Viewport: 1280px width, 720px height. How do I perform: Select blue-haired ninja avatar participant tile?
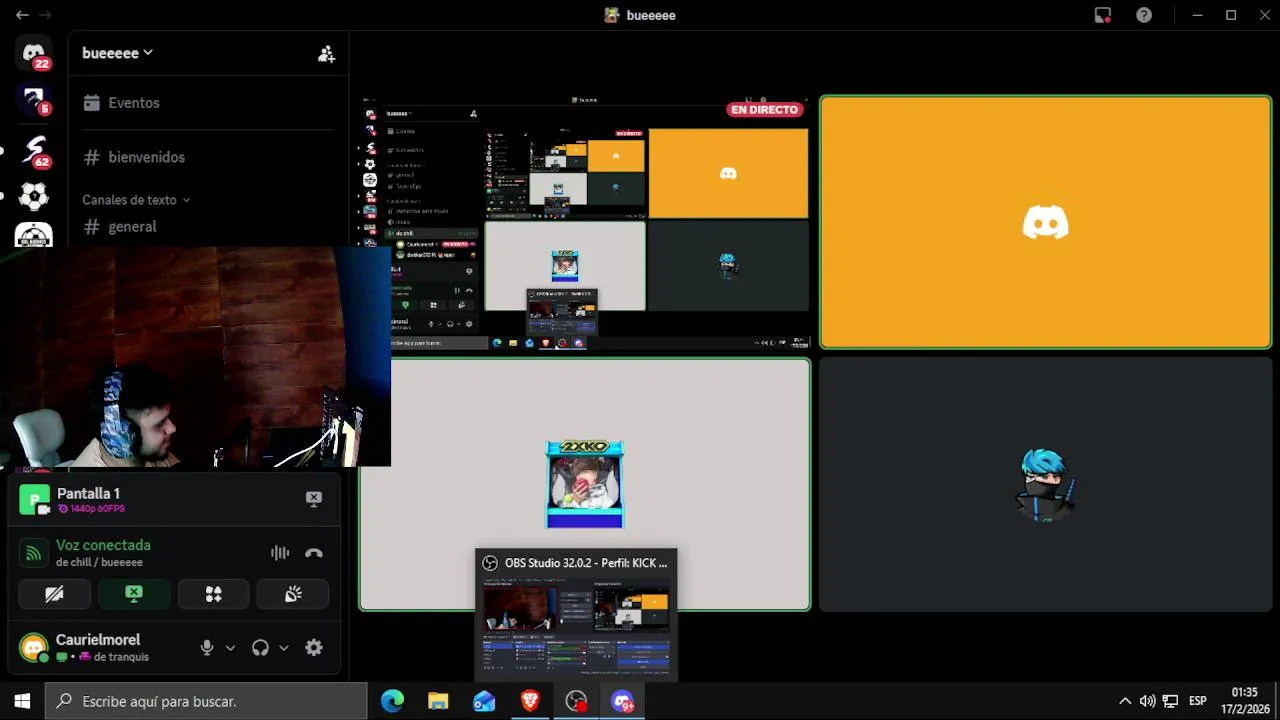click(1046, 485)
